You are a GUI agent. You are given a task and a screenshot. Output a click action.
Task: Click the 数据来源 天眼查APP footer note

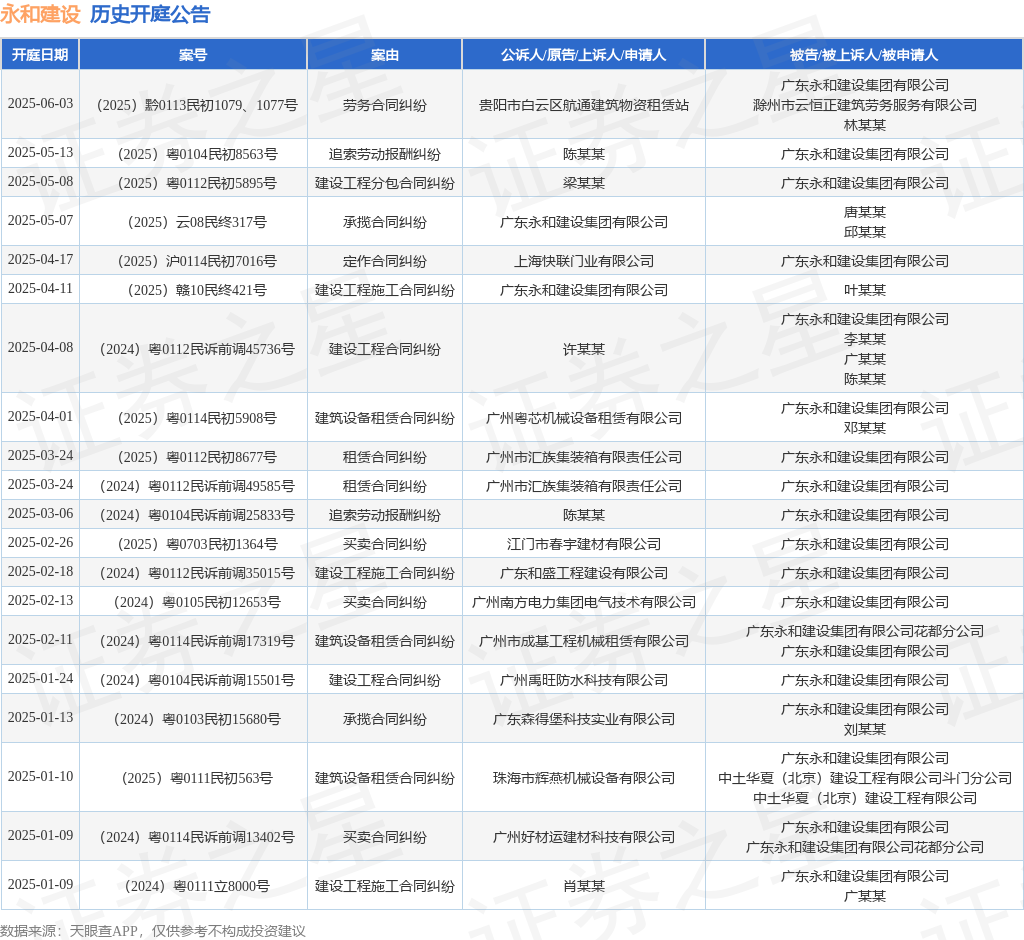(153, 931)
